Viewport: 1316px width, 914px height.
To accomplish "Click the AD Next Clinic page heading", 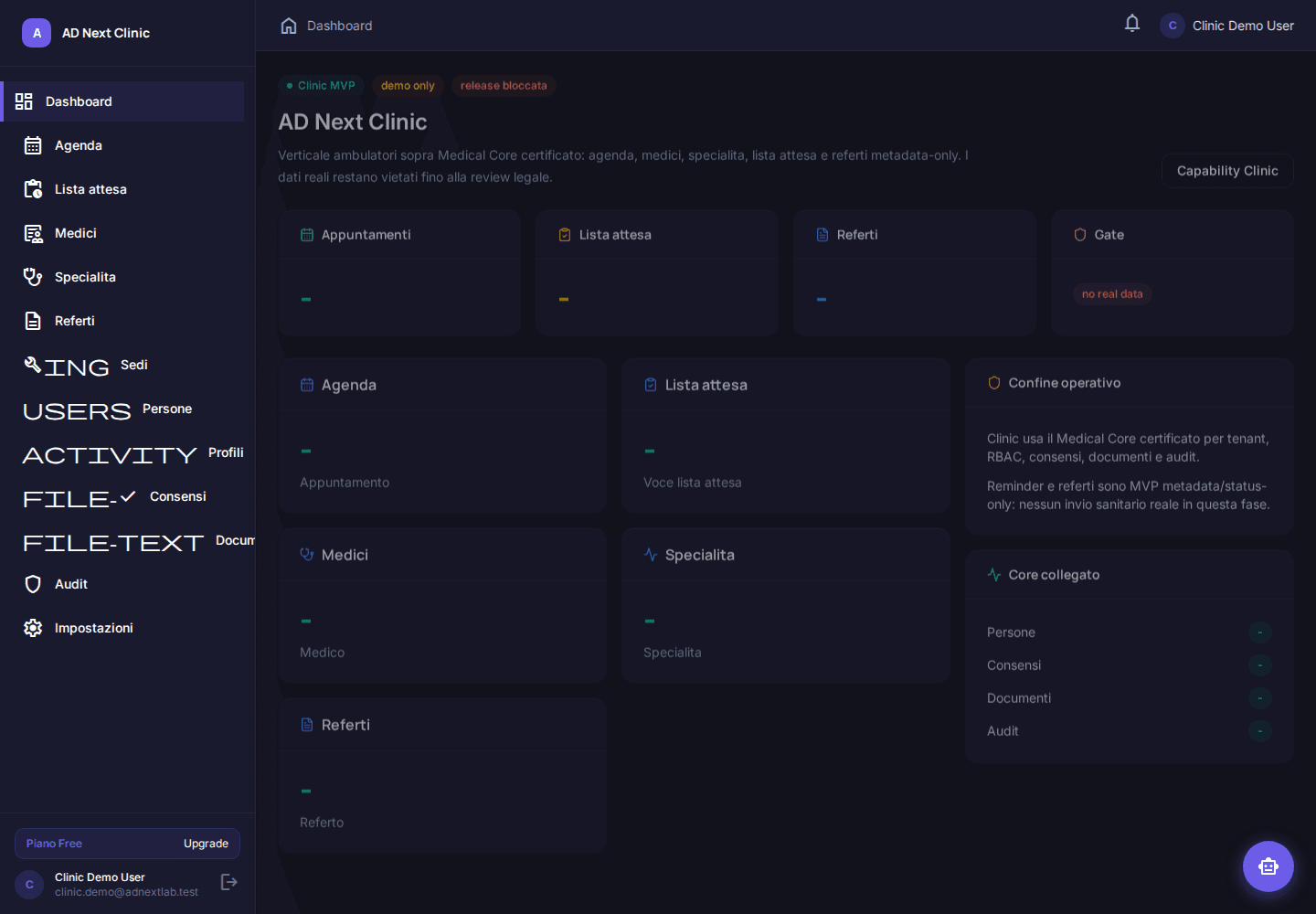I will [x=353, y=122].
